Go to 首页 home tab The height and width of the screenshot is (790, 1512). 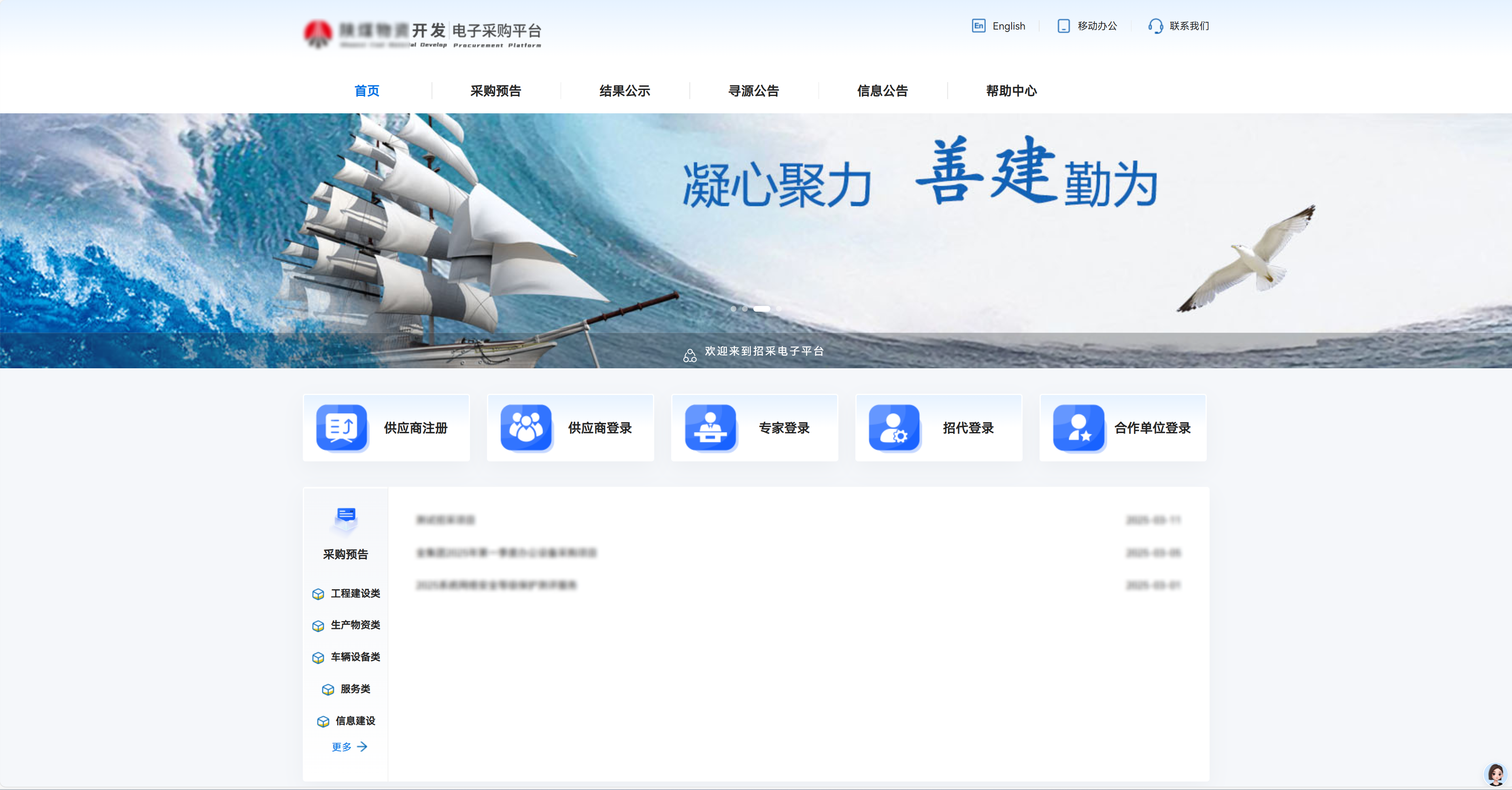pos(367,91)
